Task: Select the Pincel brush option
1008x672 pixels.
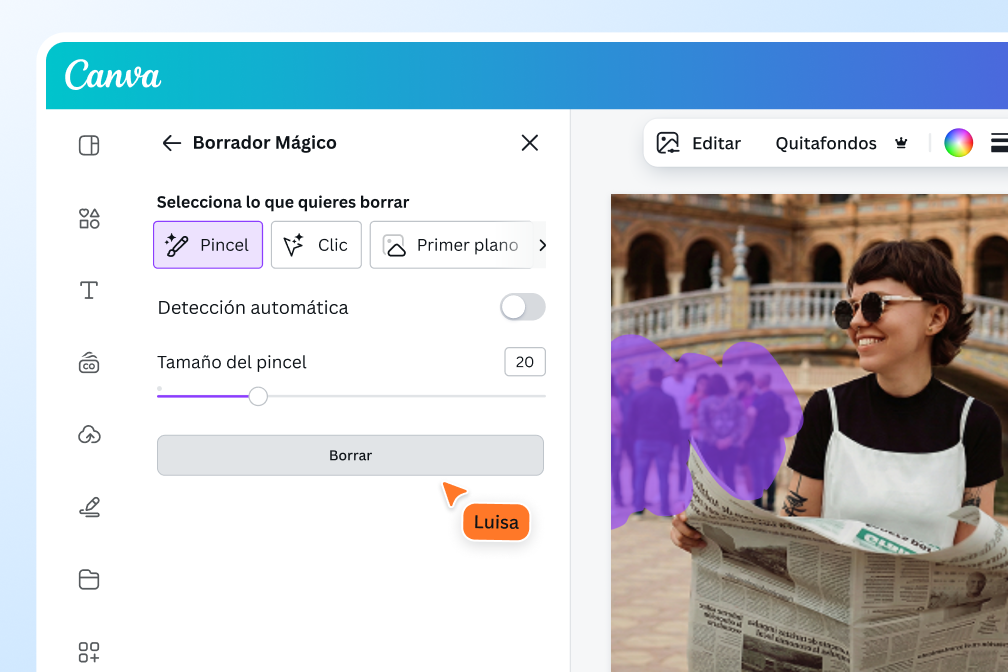Action: [x=208, y=245]
